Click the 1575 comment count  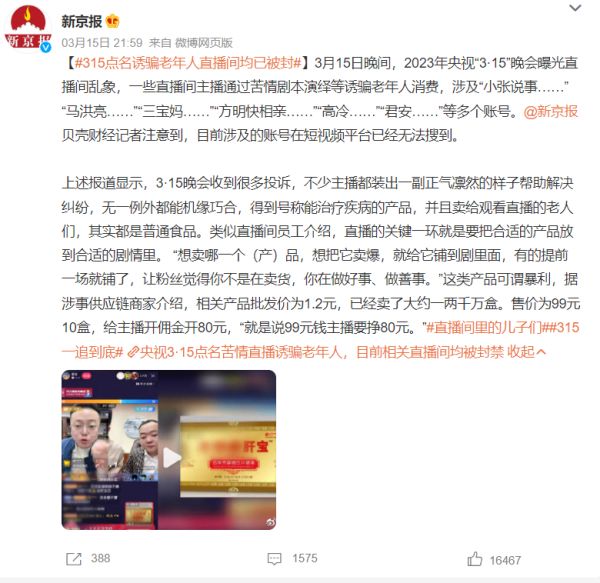point(305,558)
